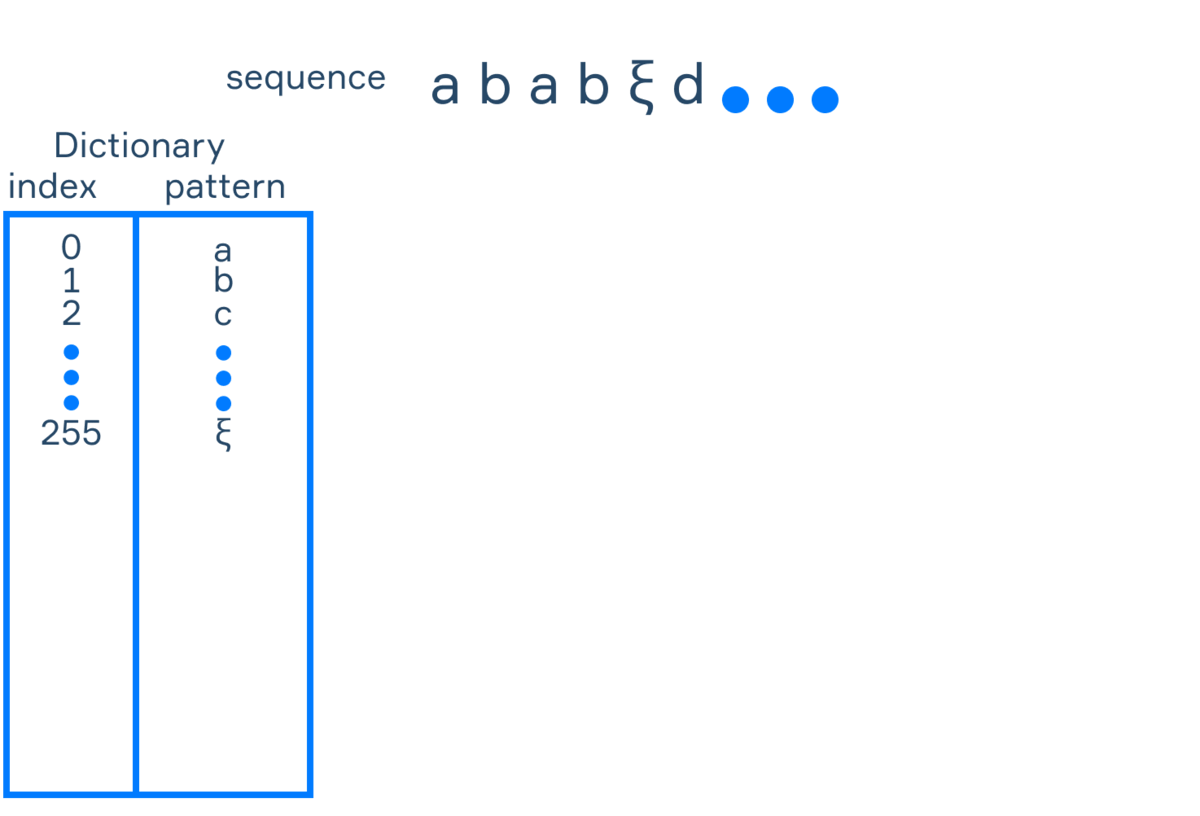
Task: Click the middle blue dot in index column
Action: pos(71,377)
